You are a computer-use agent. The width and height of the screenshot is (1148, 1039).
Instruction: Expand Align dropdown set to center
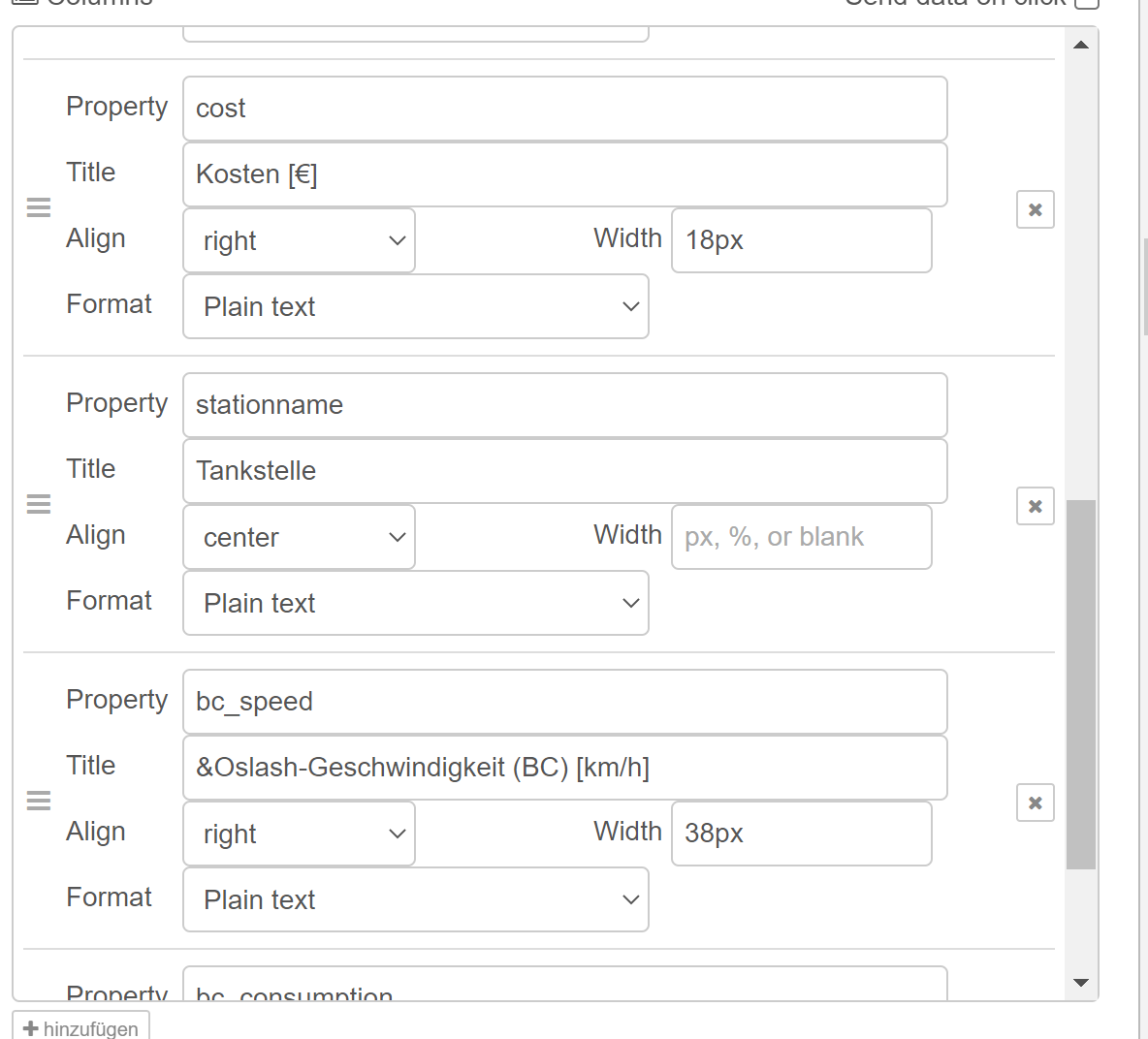coord(299,537)
